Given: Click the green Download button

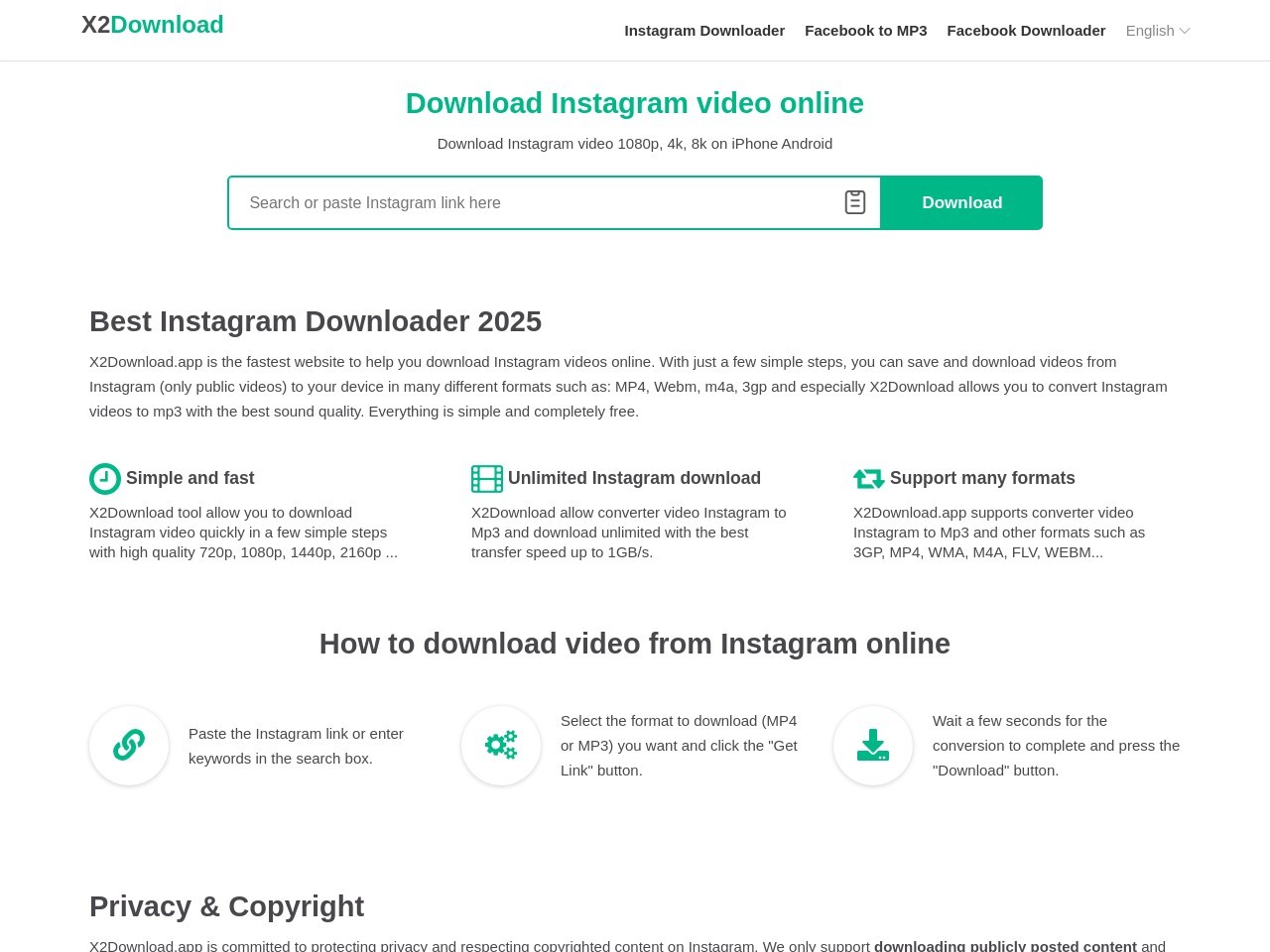Looking at the screenshot, I should coord(961,202).
